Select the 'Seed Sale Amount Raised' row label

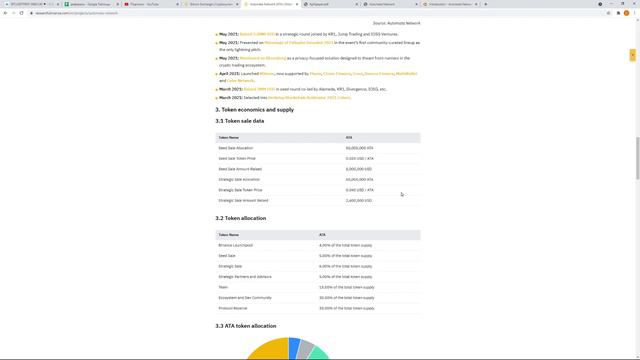pos(240,169)
